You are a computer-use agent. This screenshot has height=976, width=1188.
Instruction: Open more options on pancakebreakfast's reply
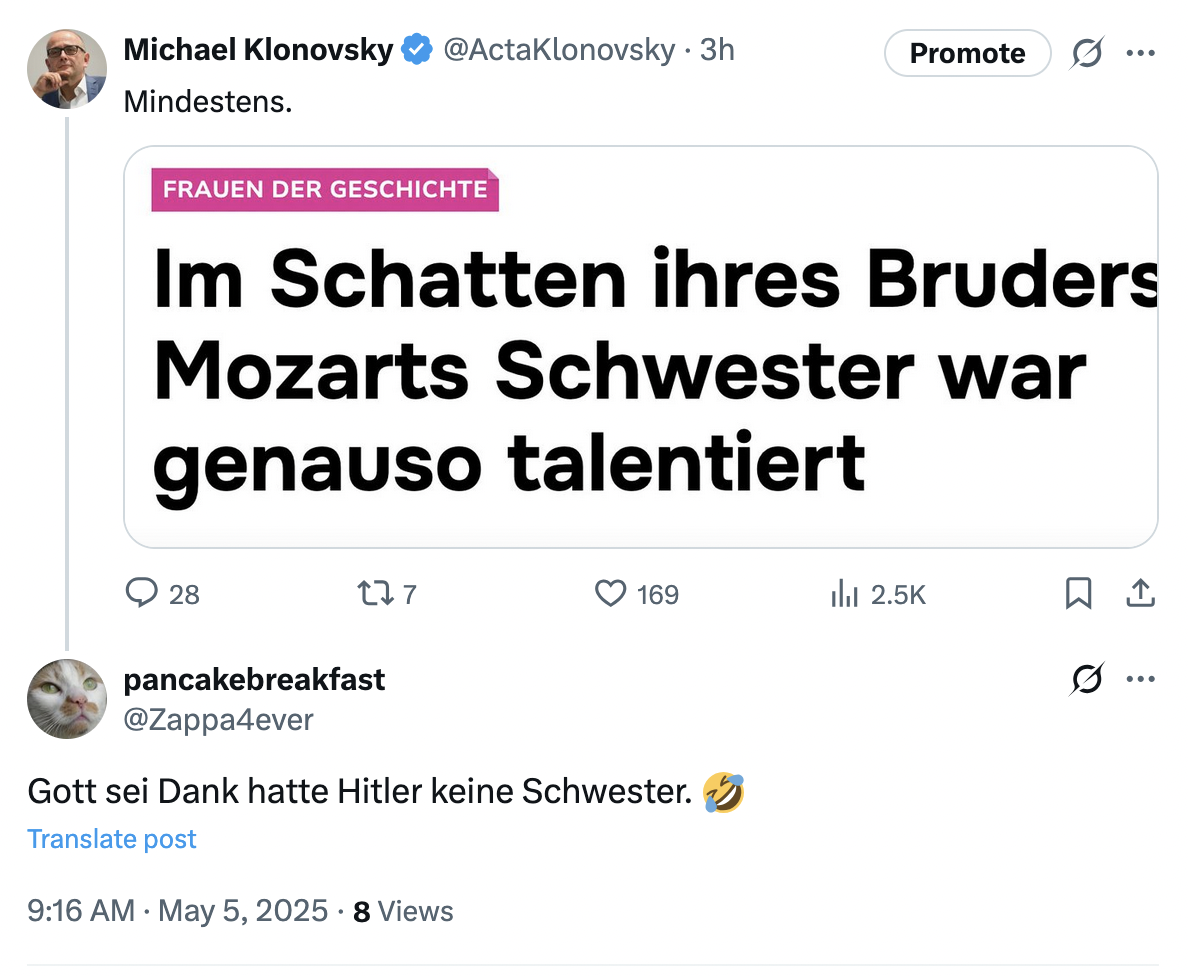[1140, 679]
